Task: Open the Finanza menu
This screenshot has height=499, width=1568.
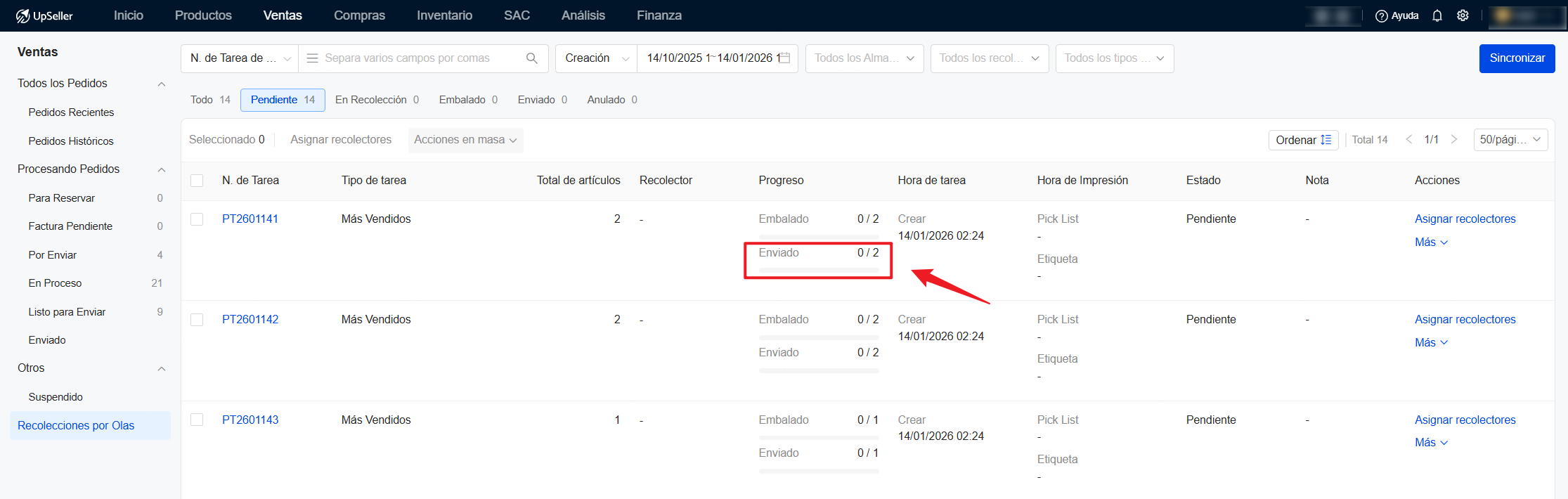Action: coord(659,15)
